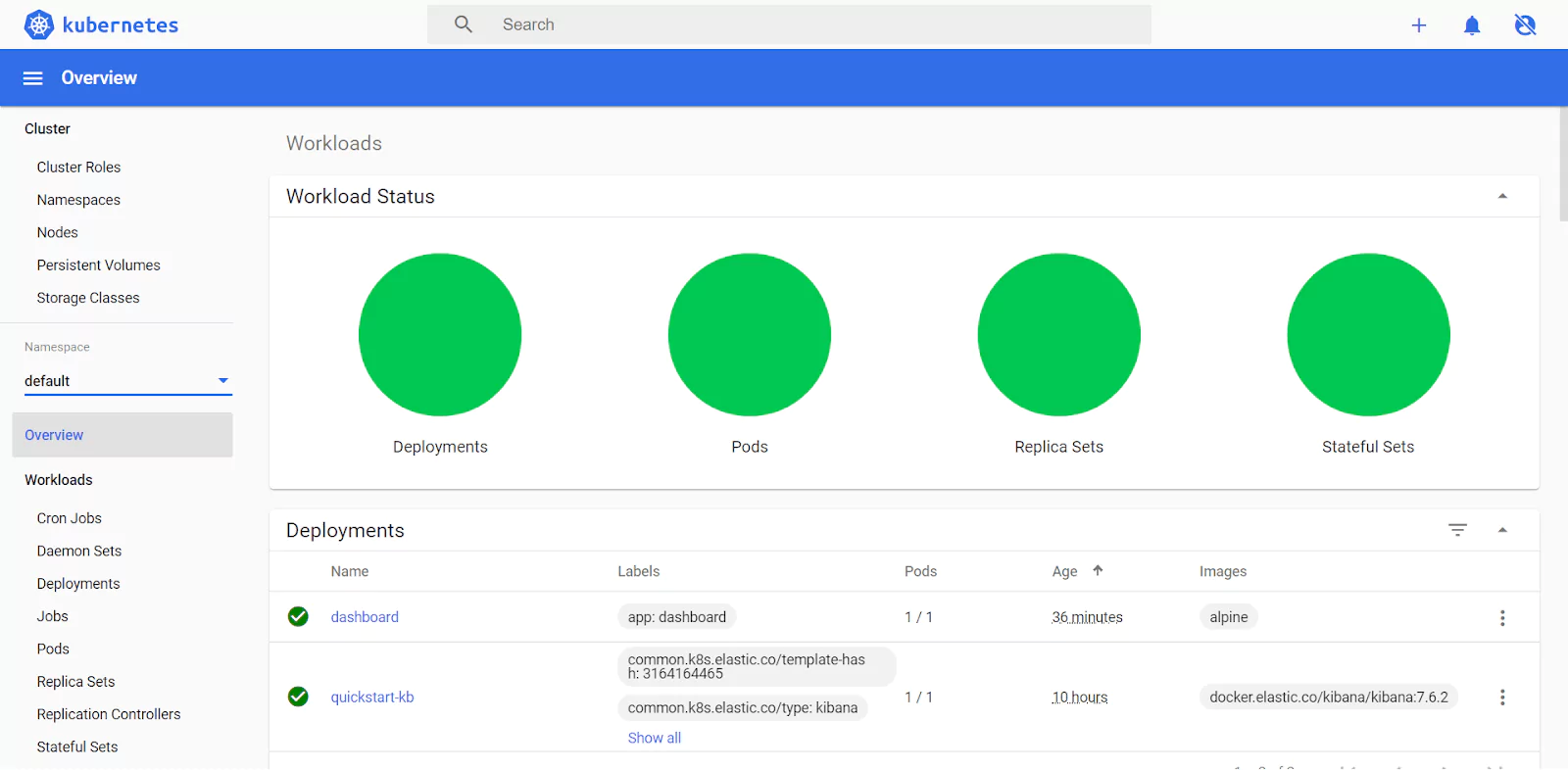Open actions menu for quickstart-kb deployment
The height and width of the screenshot is (770, 1568).
pos(1502,698)
